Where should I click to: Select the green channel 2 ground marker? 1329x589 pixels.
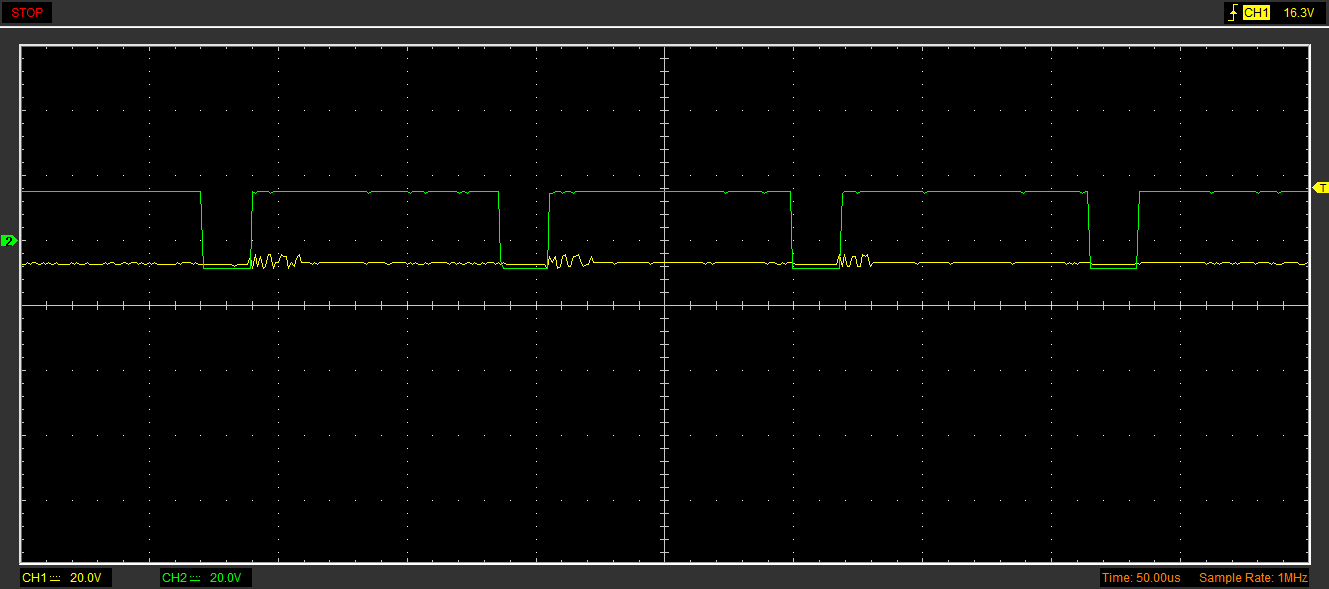9,241
